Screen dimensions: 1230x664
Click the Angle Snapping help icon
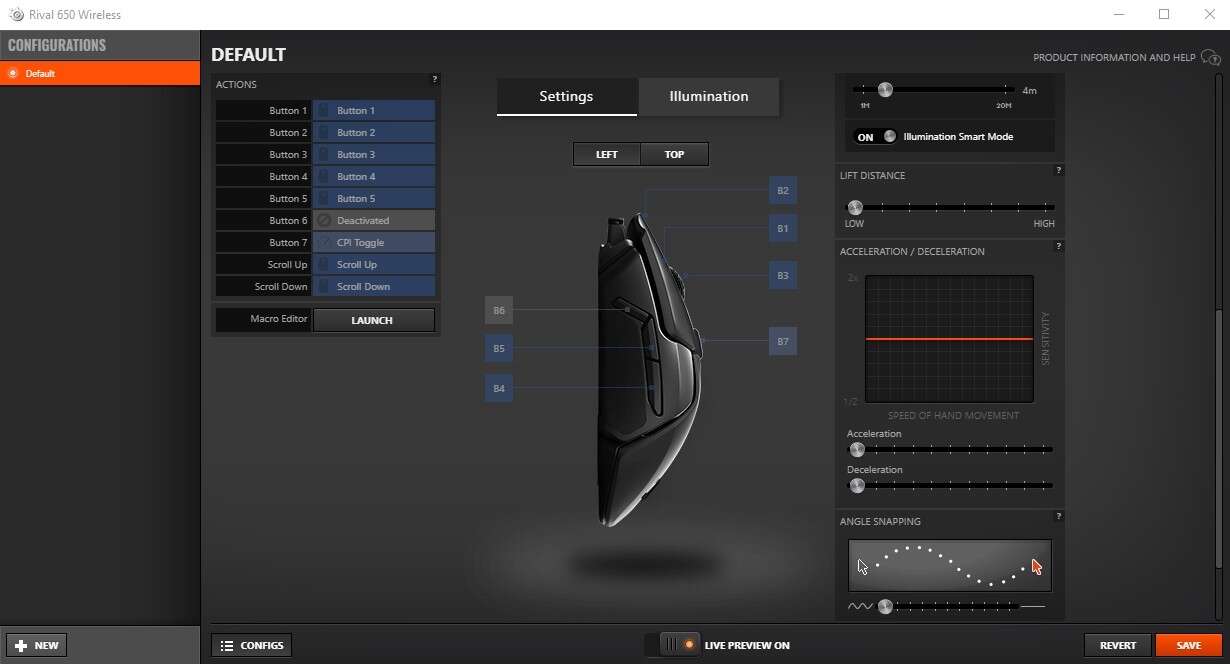1058,517
